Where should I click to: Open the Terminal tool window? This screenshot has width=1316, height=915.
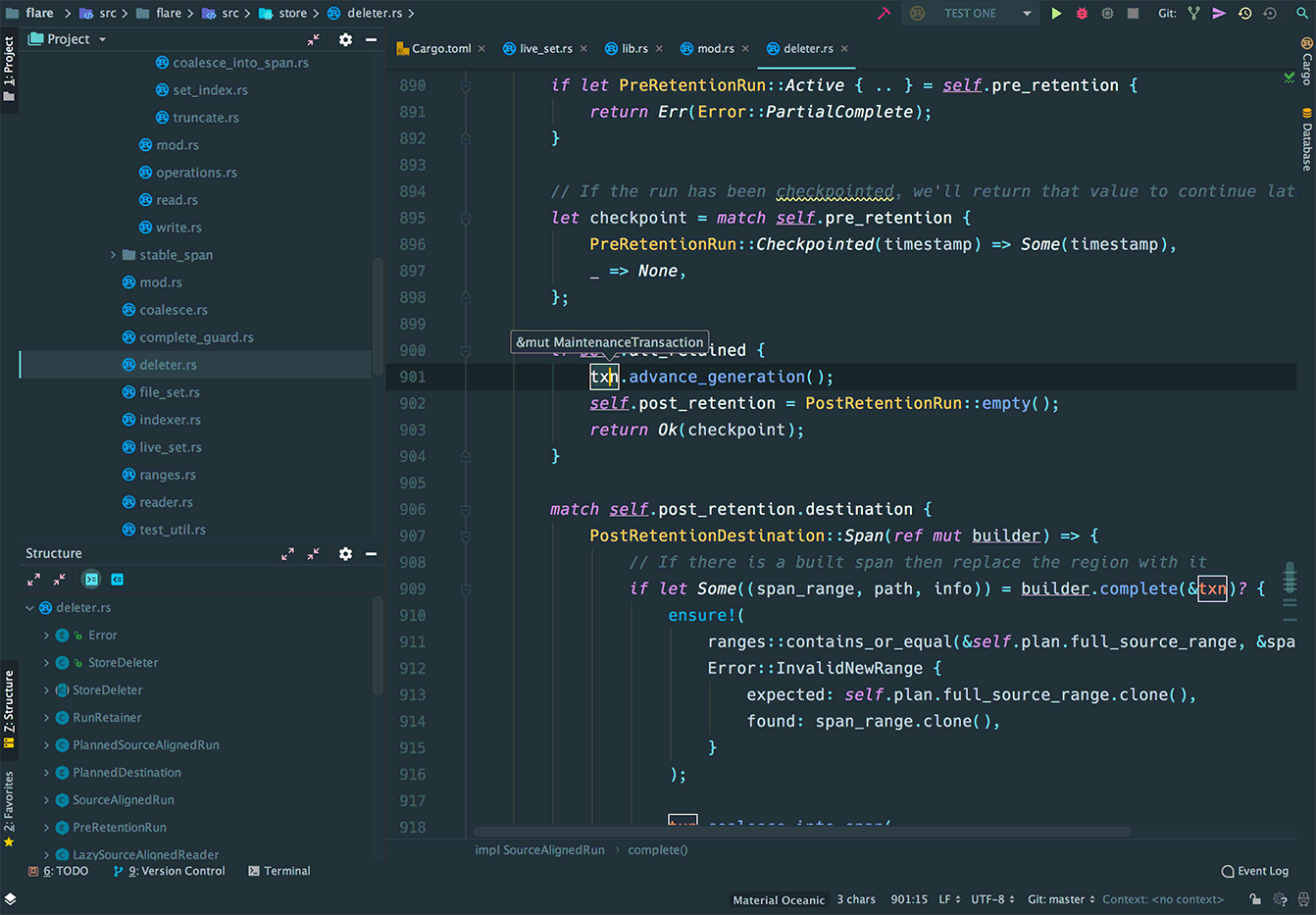tap(279, 871)
